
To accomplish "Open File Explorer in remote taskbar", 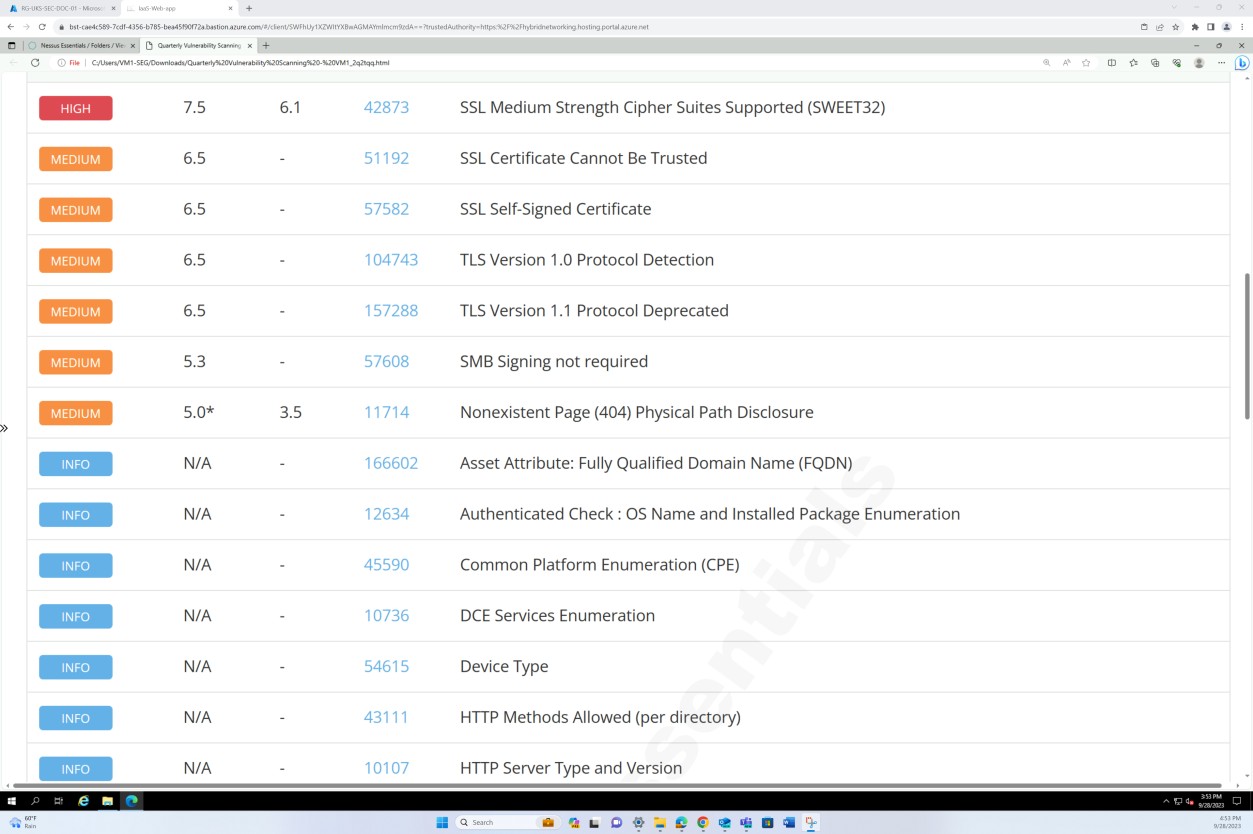I will (107, 801).
